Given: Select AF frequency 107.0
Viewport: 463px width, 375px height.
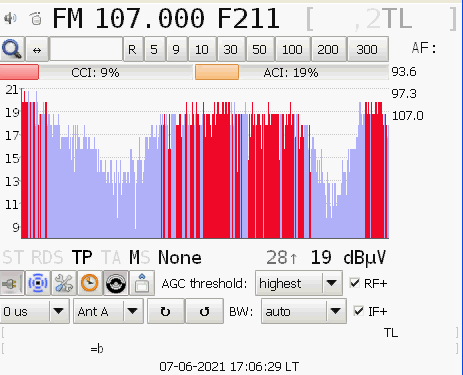Looking at the screenshot, I should coord(407,116).
